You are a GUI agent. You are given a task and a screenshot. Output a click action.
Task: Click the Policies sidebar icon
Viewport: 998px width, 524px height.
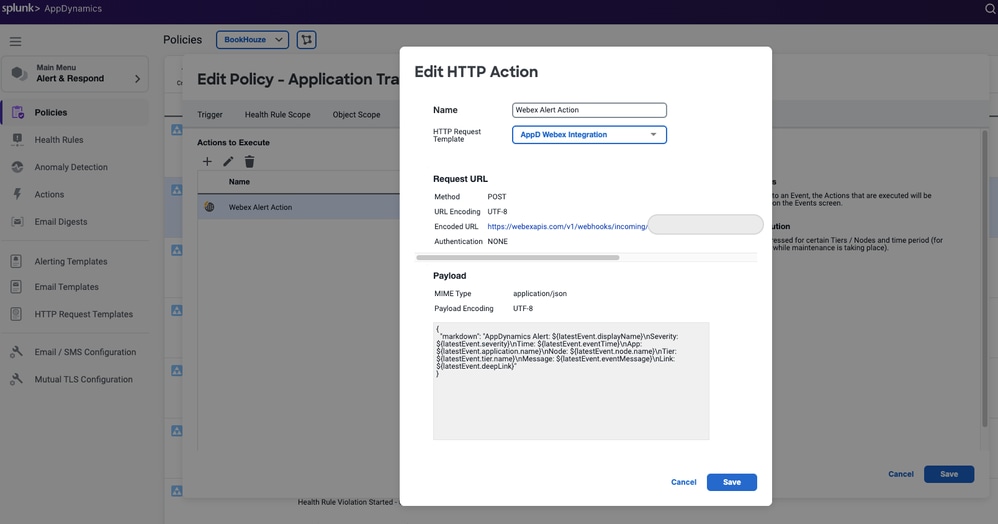coord(18,113)
